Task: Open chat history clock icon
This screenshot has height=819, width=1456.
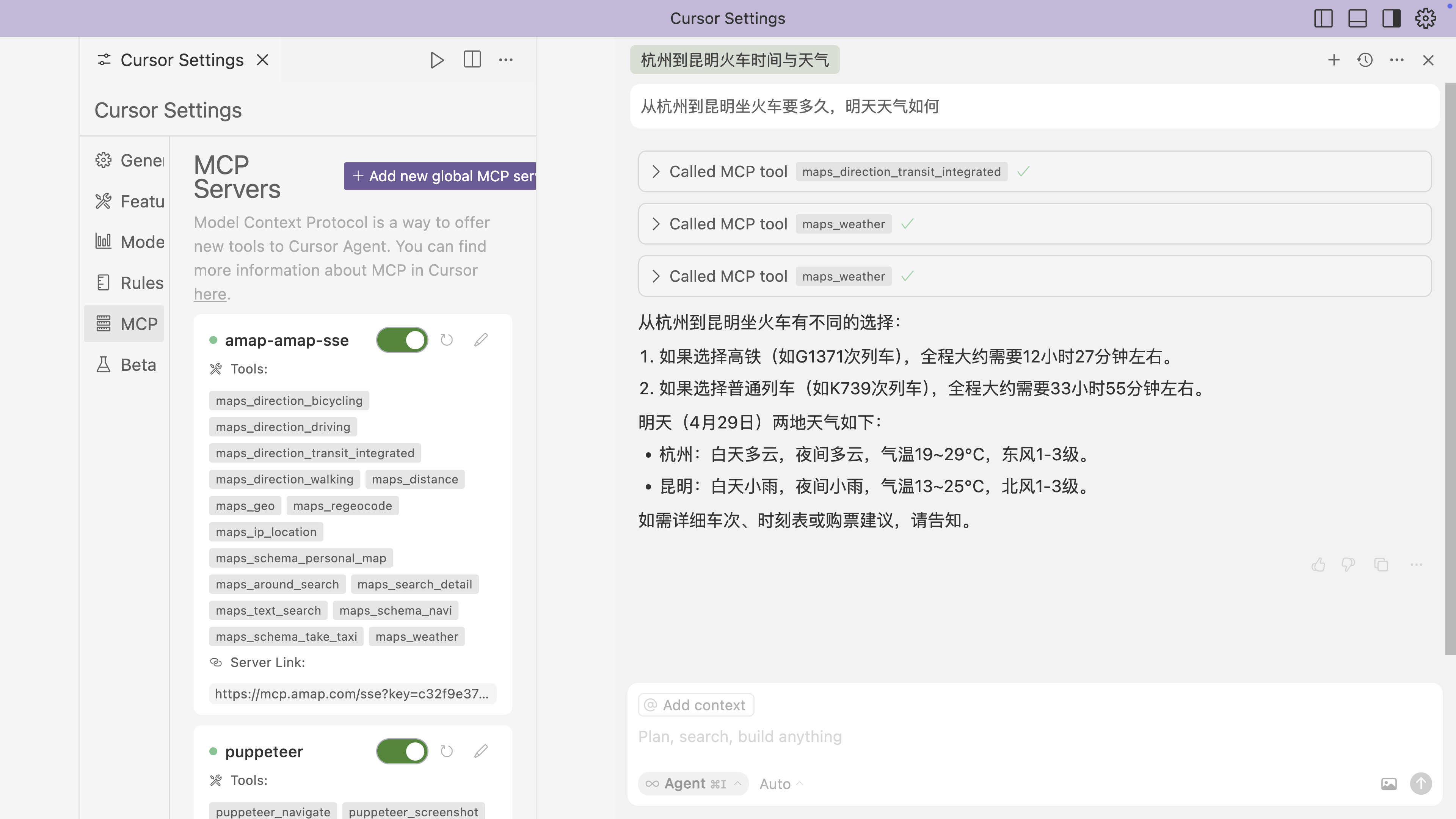Action: pos(1365,60)
